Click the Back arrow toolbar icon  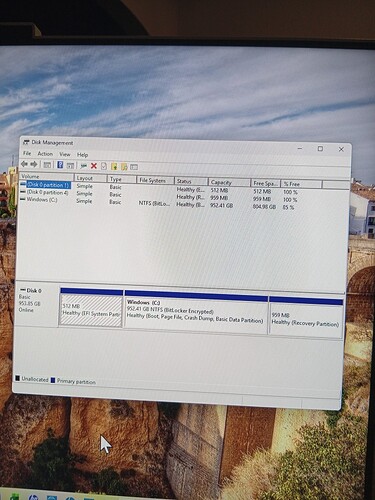click(24, 164)
